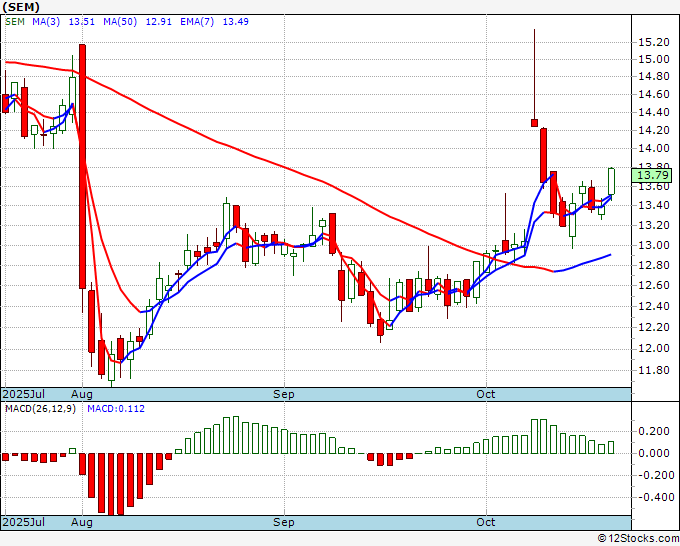Click the MACD(26,12,9) indicator label
Viewport: 680px width, 546px height.
[x=40, y=409]
